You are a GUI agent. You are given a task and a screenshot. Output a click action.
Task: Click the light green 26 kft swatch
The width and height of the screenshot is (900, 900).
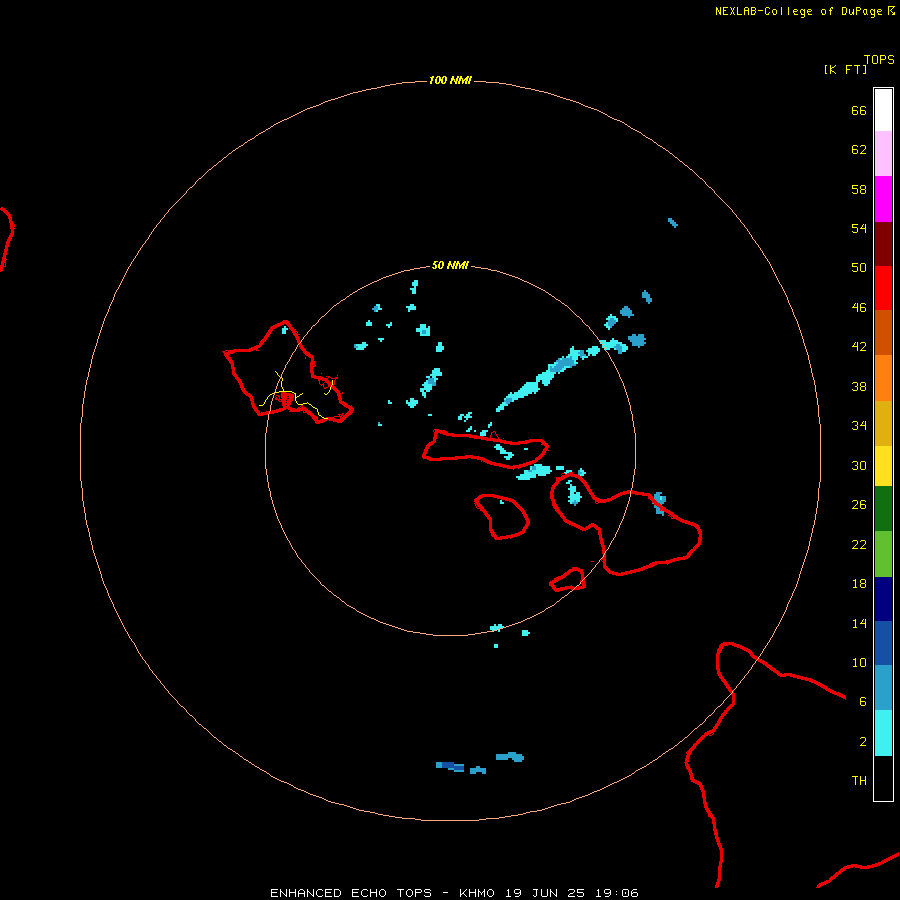[883, 554]
